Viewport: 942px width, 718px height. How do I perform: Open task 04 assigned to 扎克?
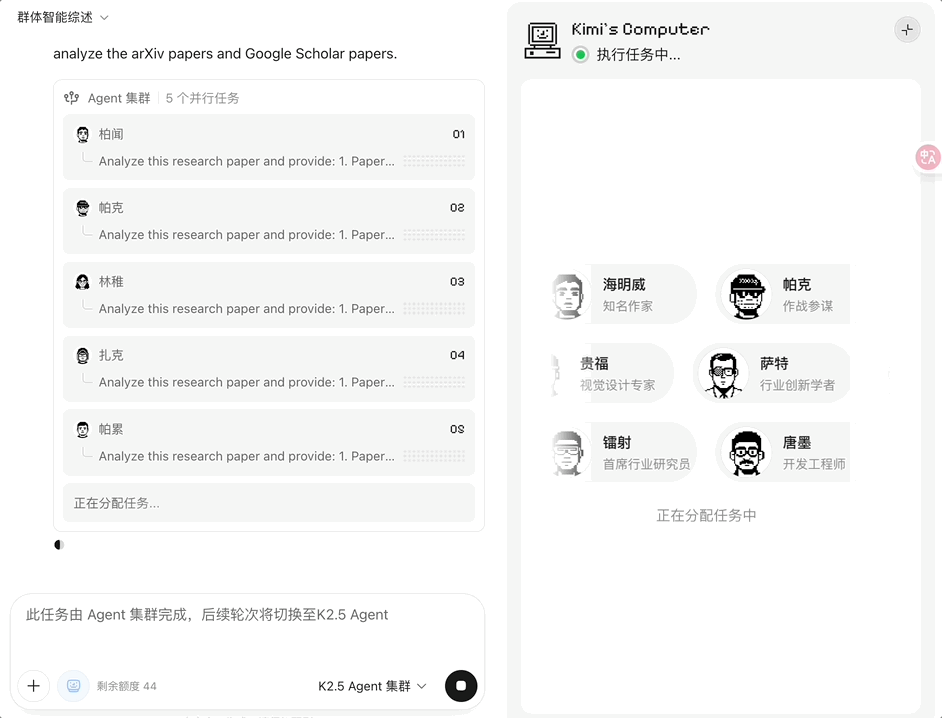pyautogui.click(x=268, y=368)
